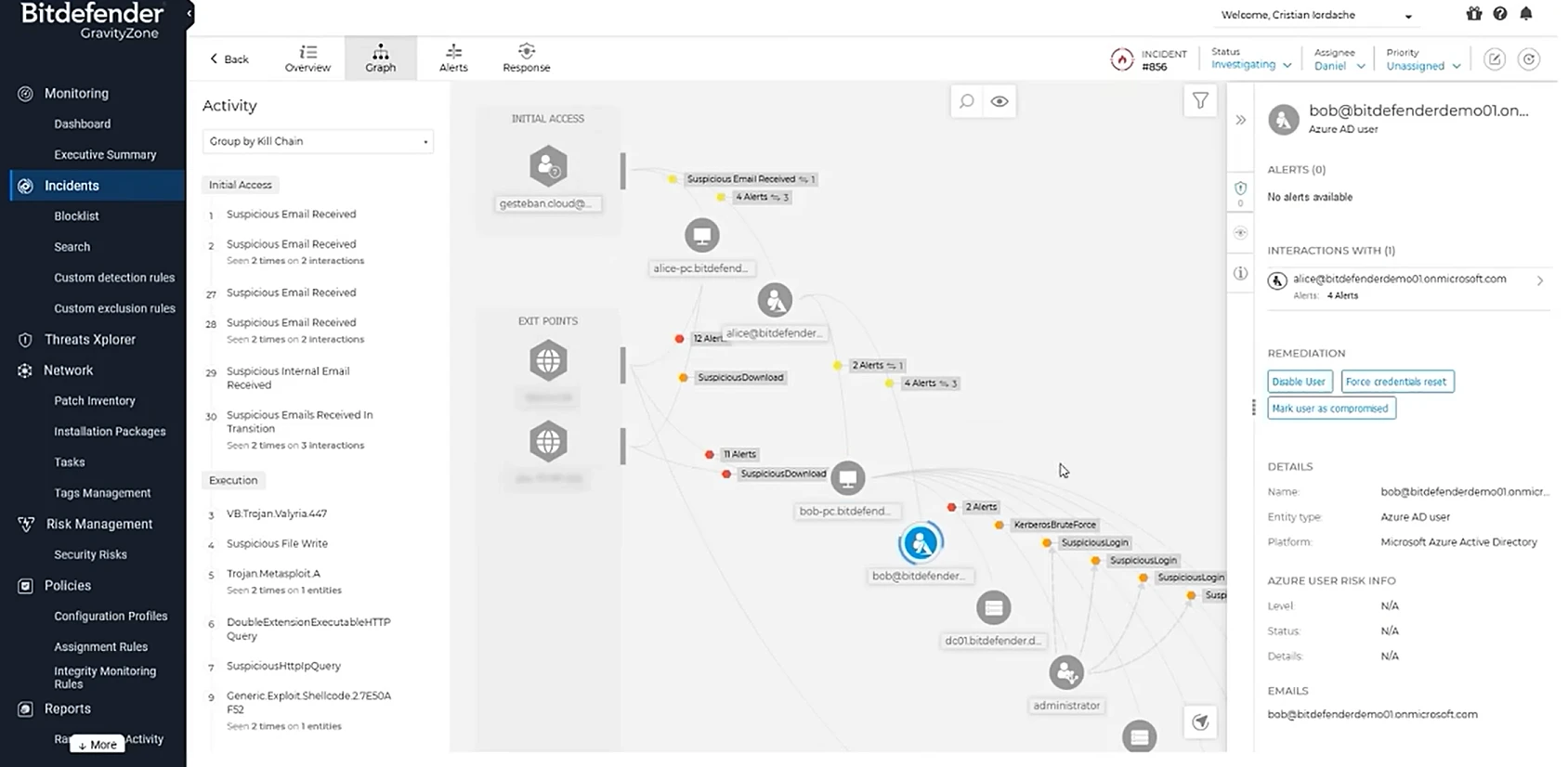Click the Incidents sidebar icon
This screenshot has height=767, width=1568.
point(26,186)
